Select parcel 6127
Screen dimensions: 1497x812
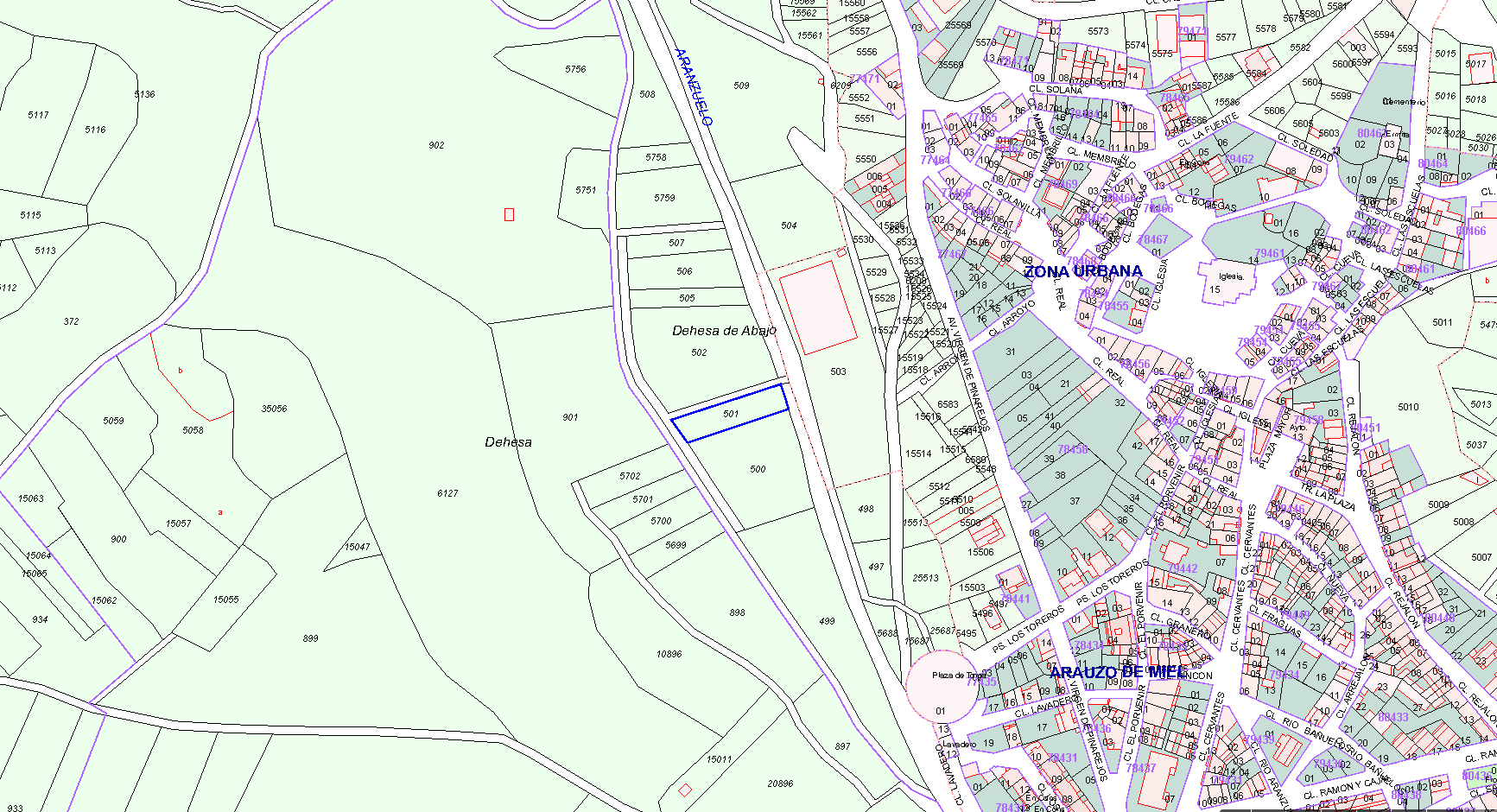coord(447,493)
